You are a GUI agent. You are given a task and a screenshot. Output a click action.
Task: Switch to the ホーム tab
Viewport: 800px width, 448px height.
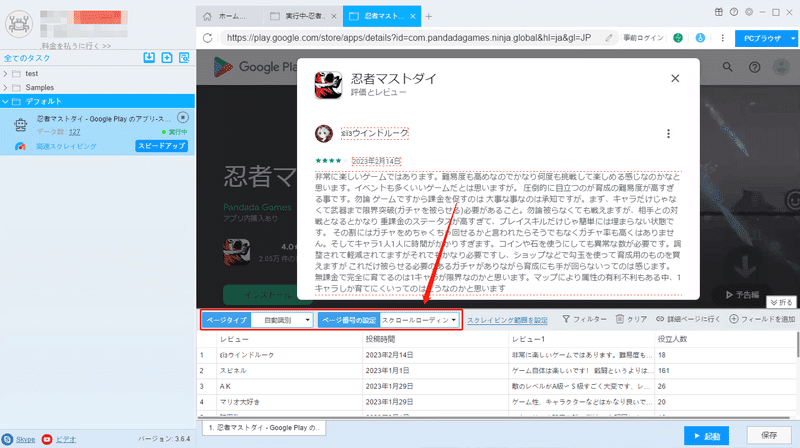[x=227, y=16]
